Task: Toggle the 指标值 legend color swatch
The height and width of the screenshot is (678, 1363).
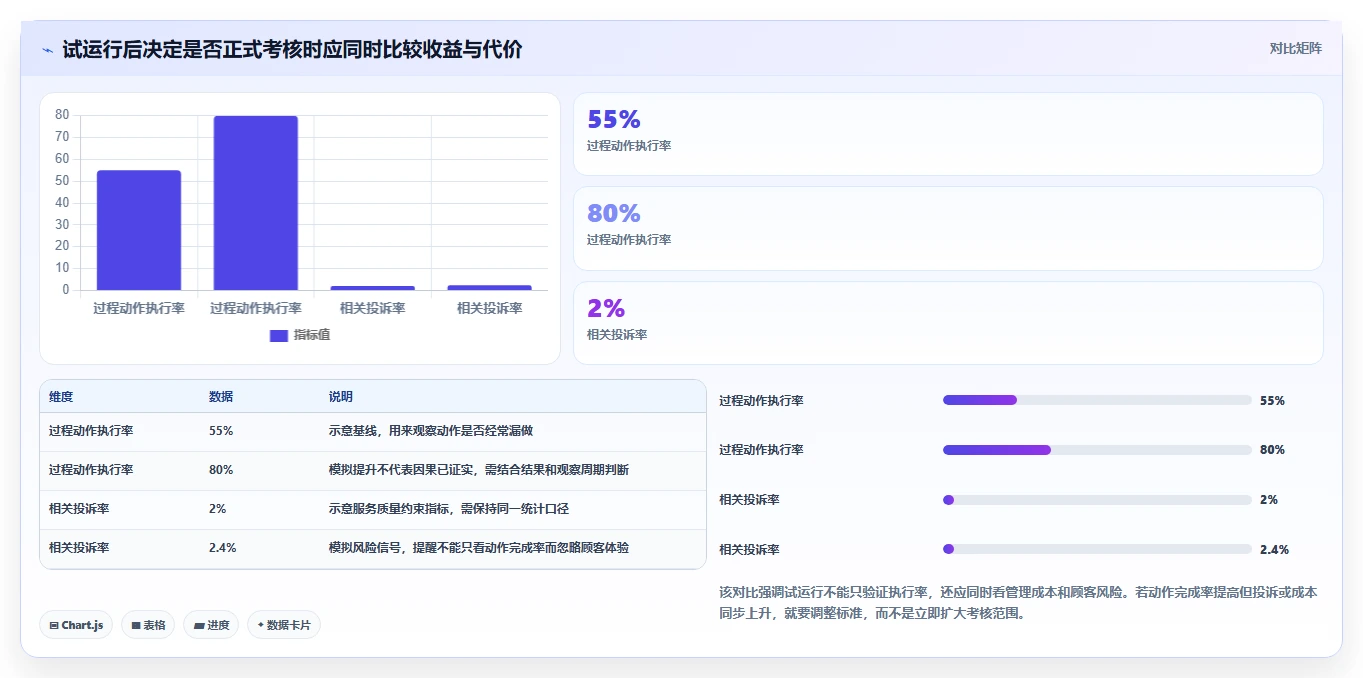Action: [279, 335]
